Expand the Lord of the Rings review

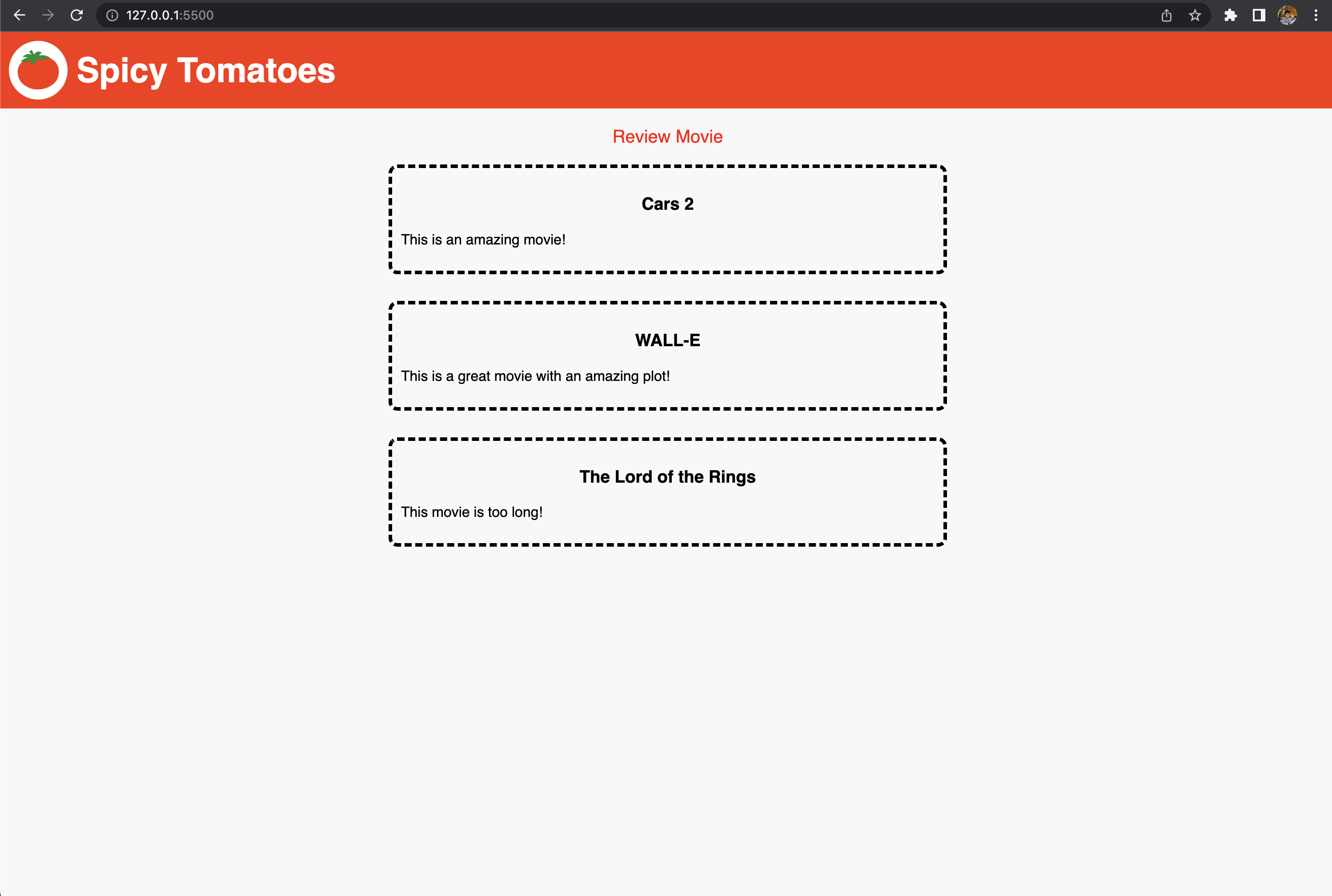pyautogui.click(x=666, y=476)
